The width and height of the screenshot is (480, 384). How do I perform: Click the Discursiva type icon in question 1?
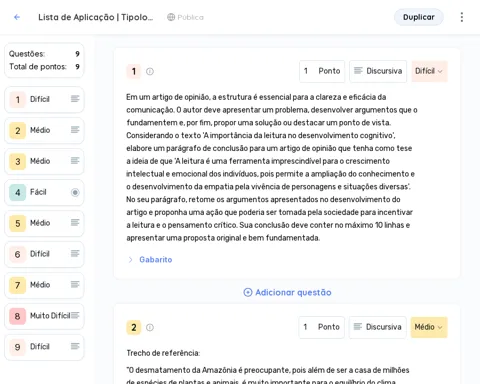358,71
